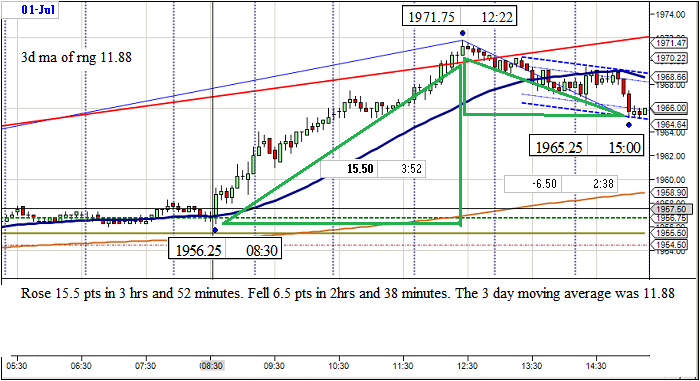Click the 01-Jul date label
This screenshot has height=381, width=700.
click(37, 9)
